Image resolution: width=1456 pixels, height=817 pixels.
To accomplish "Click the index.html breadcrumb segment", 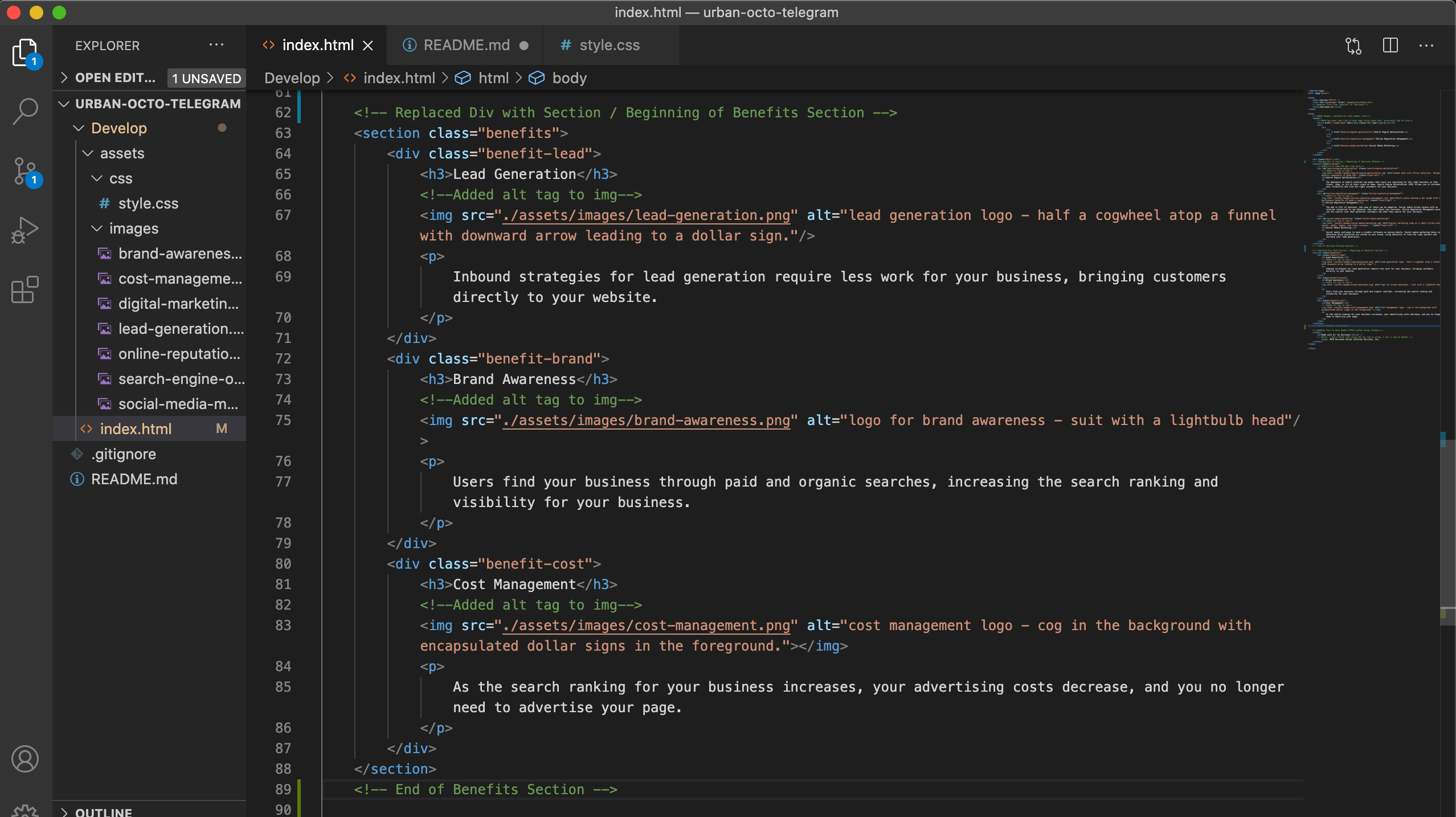I will (x=399, y=78).
